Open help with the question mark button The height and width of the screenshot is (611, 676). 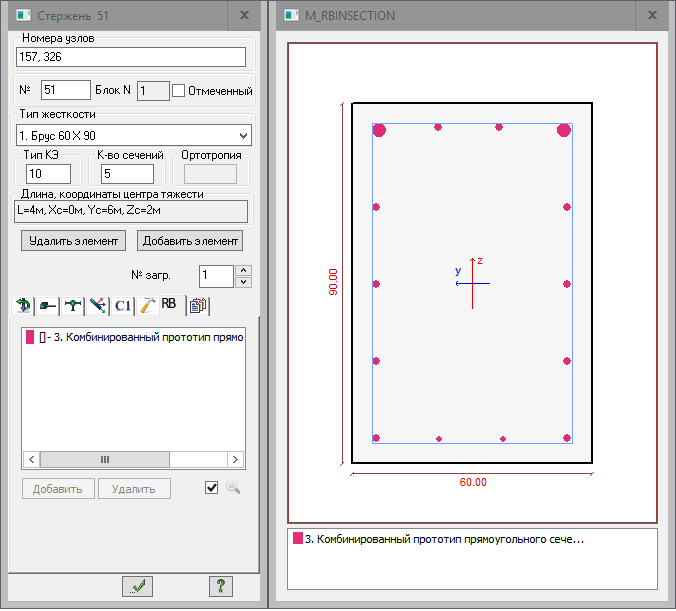click(x=220, y=587)
